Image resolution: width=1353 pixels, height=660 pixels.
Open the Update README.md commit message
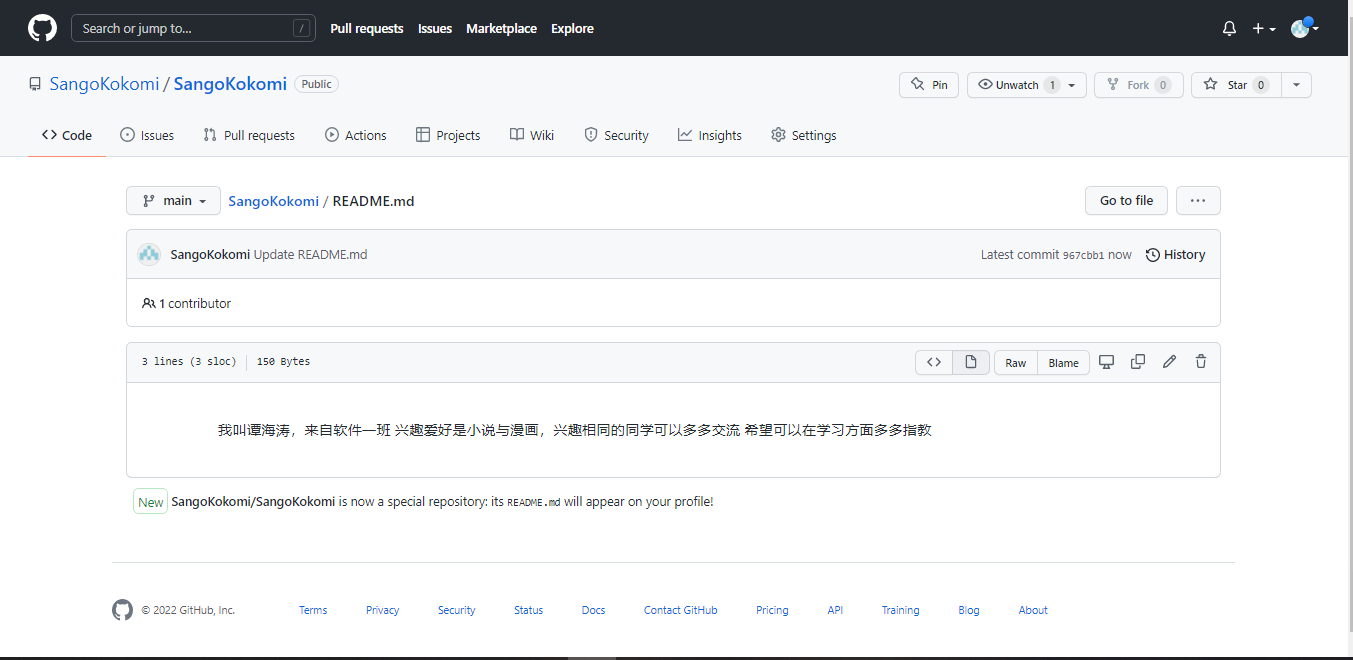(311, 254)
